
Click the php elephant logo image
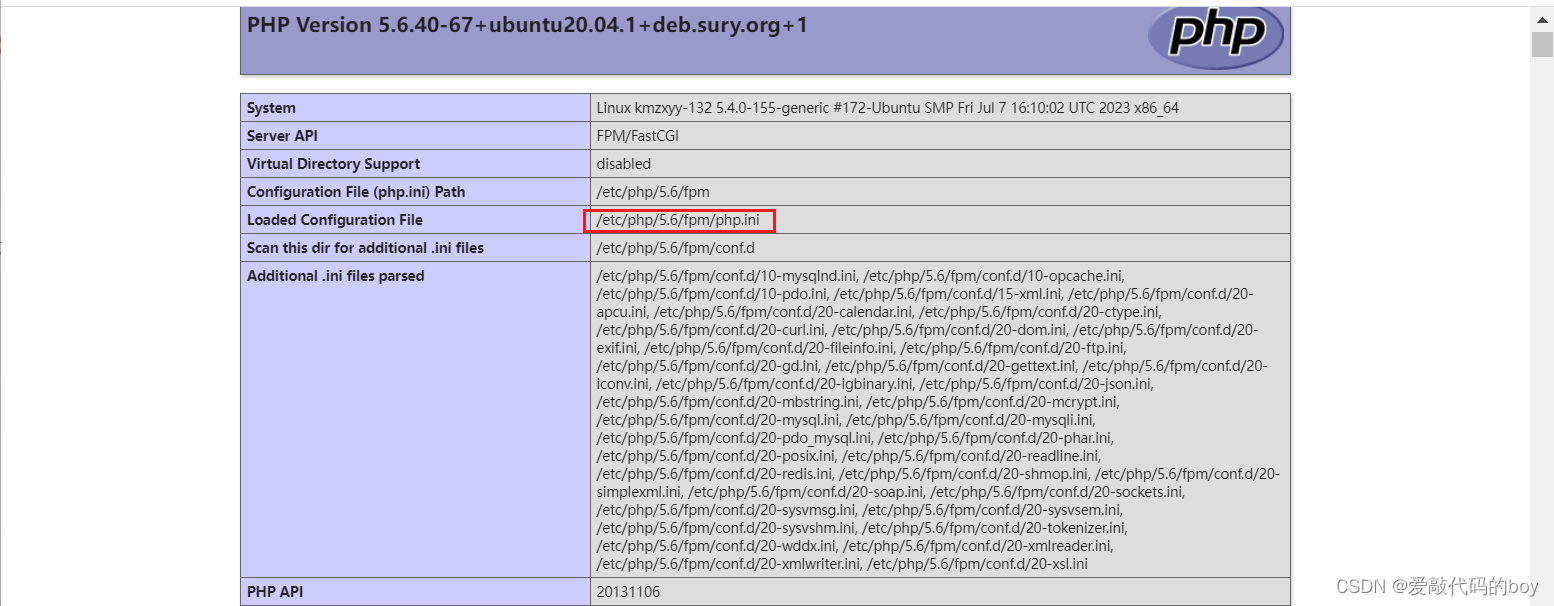click(1215, 36)
